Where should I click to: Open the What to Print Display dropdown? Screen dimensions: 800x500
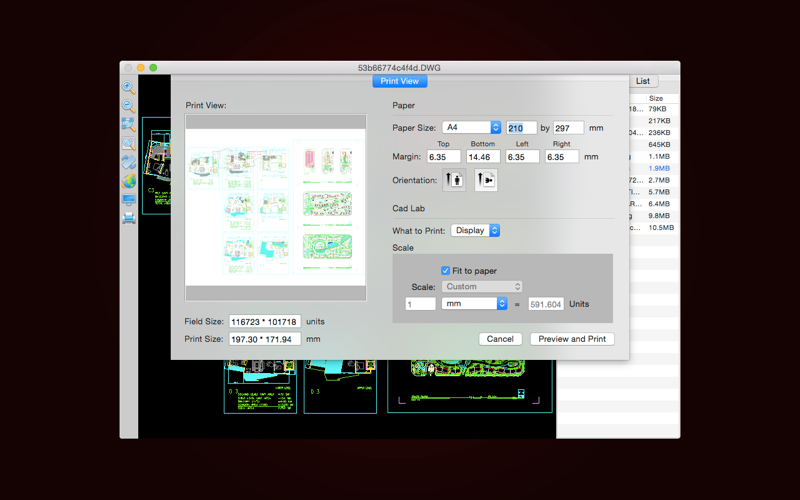pyautogui.click(x=475, y=230)
